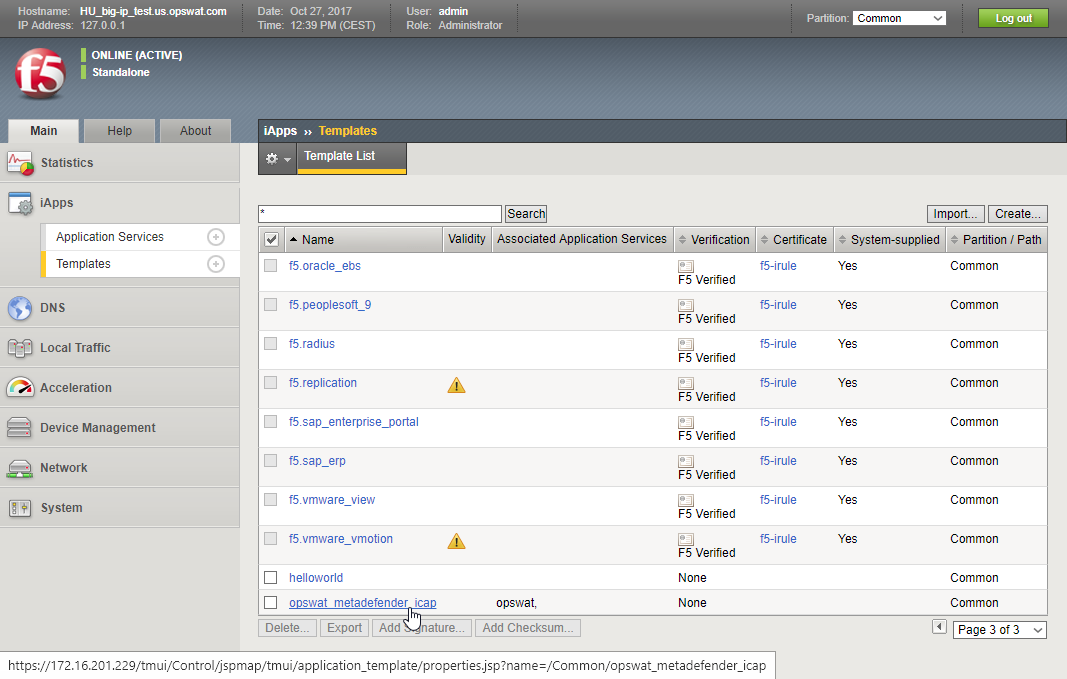This screenshot has width=1067, height=679.
Task: Sort by Verification column
Action: [x=714, y=239]
